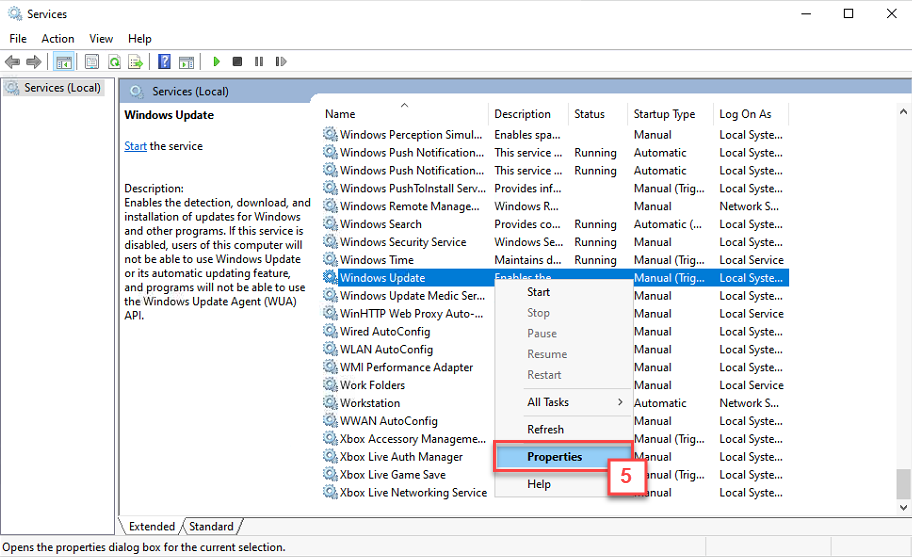The width and height of the screenshot is (912, 557).
Task: Click the scrollbar down arrow
Action: coord(903,507)
